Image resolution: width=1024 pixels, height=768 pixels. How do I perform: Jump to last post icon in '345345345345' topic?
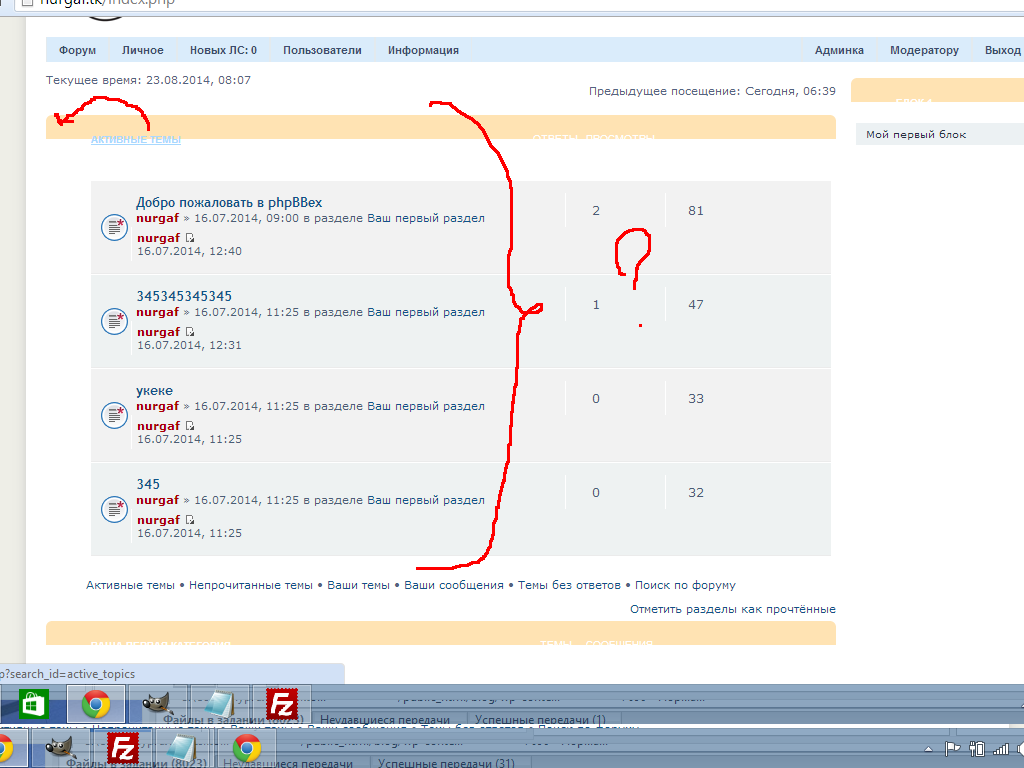pyautogui.click(x=190, y=332)
